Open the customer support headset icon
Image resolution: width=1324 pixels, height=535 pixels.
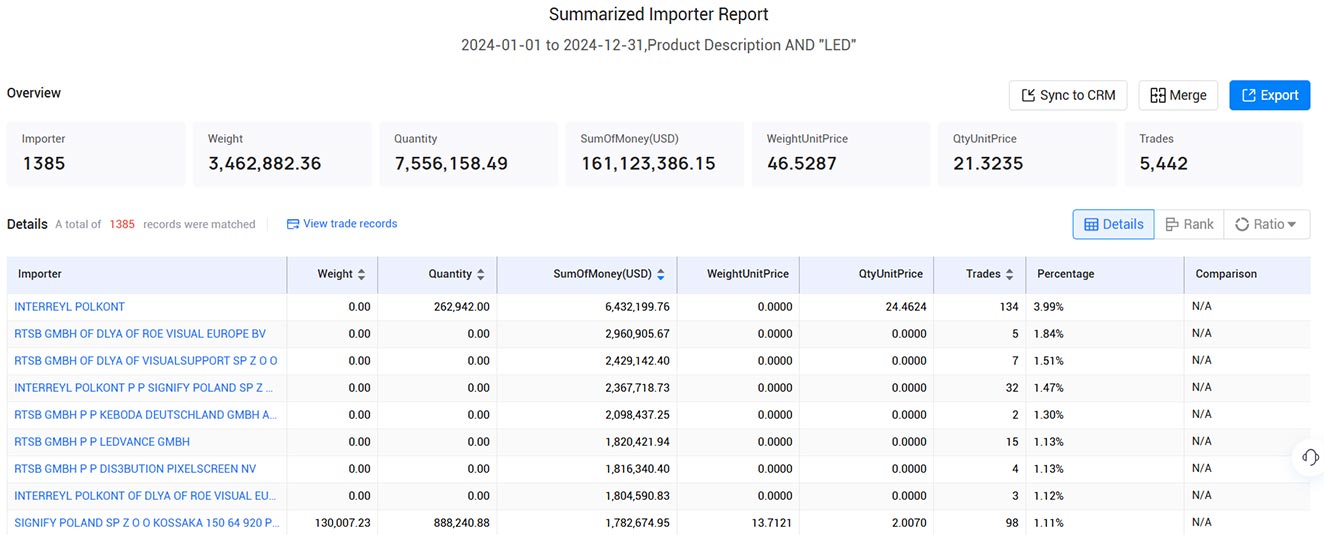pos(1309,457)
